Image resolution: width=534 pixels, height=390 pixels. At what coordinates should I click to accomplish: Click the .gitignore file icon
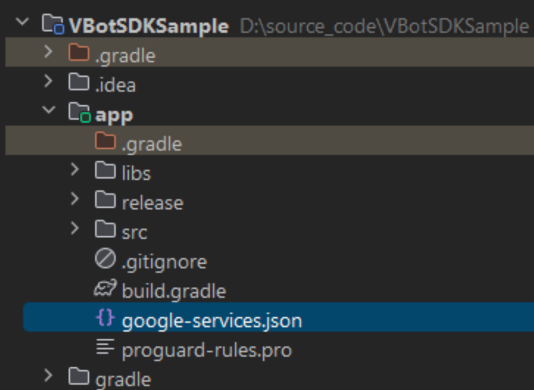(105, 259)
